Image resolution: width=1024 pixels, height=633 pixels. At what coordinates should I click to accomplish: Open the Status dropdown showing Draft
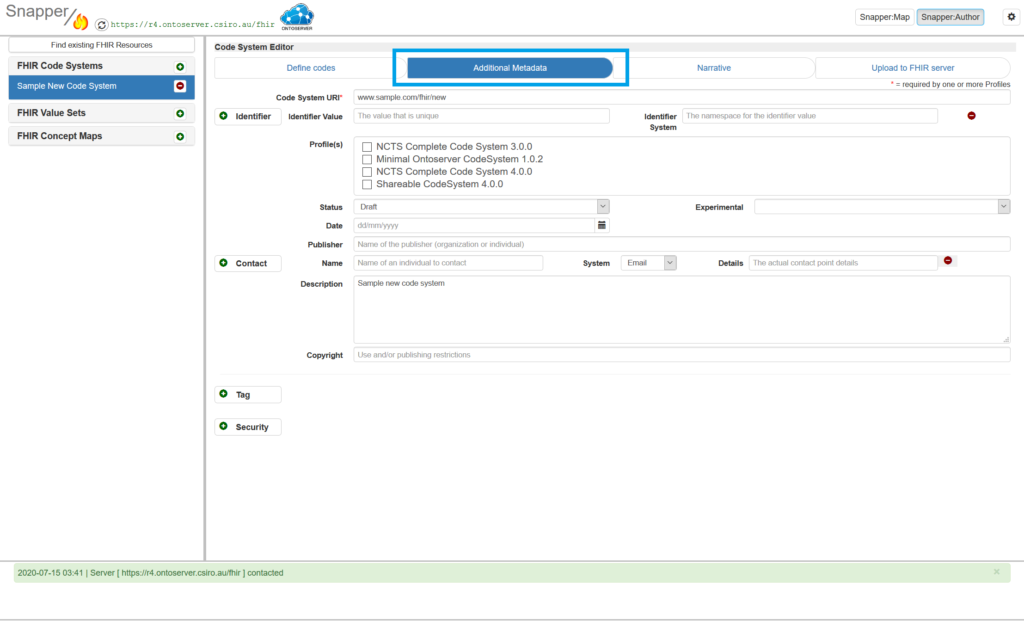(481, 206)
